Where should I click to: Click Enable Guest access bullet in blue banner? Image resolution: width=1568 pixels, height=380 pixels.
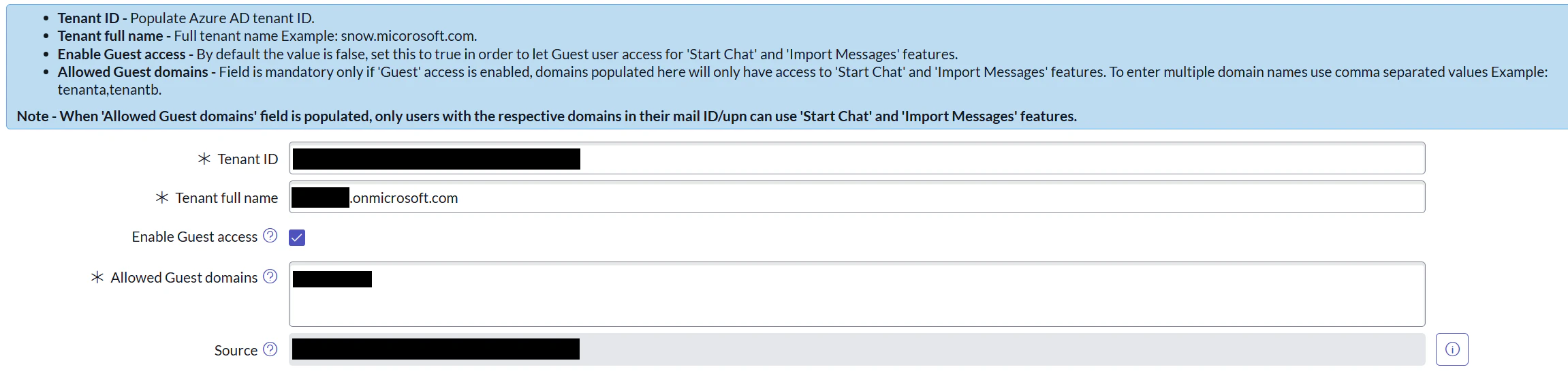507,54
